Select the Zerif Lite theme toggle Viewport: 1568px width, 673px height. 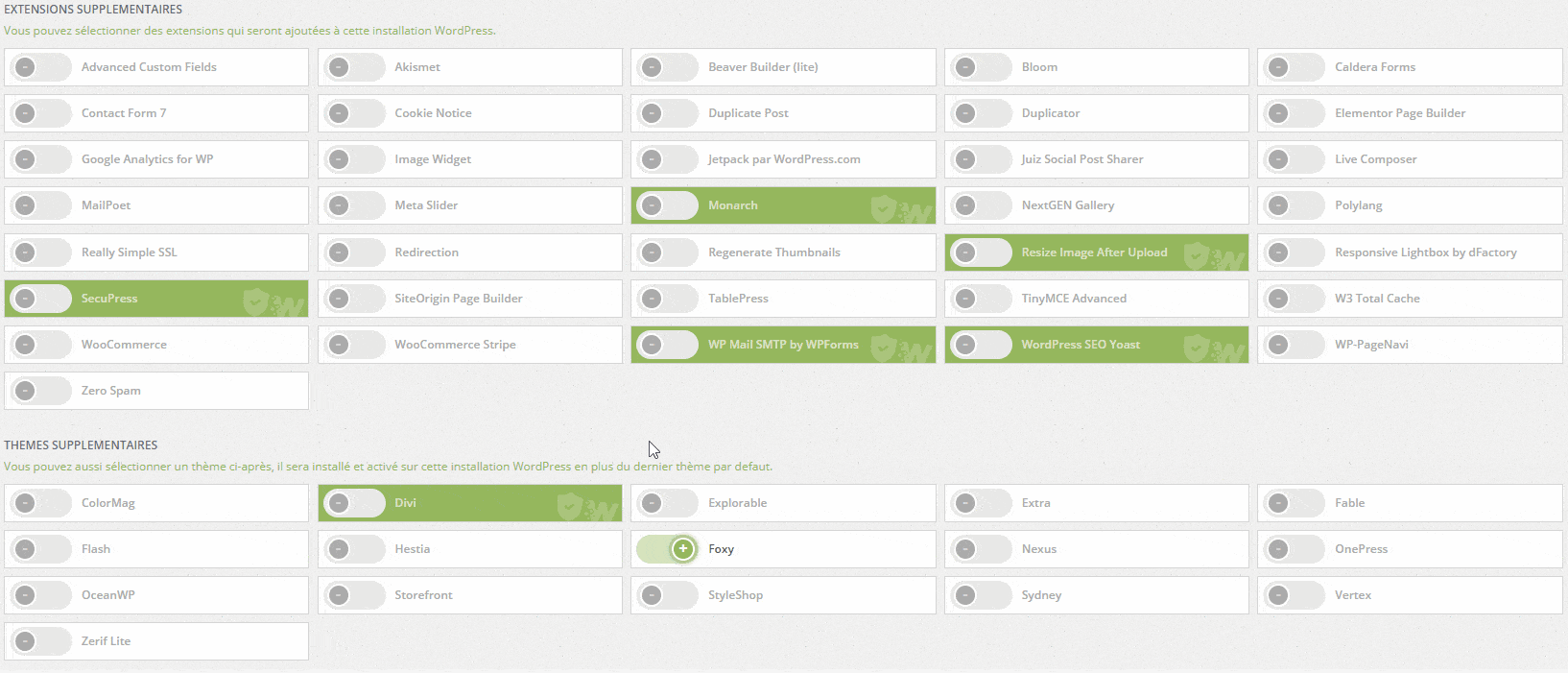[x=40, y=641]
